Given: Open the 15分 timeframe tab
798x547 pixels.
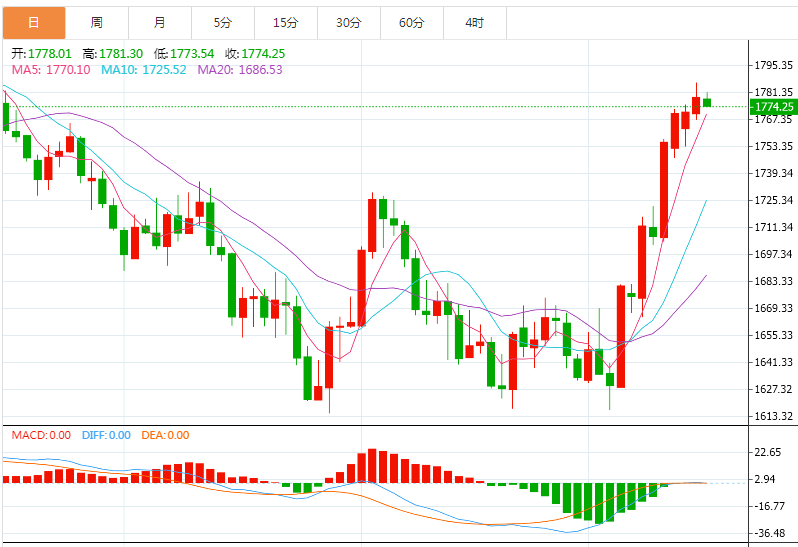Looking at the screenshot, I should (286, 23).
